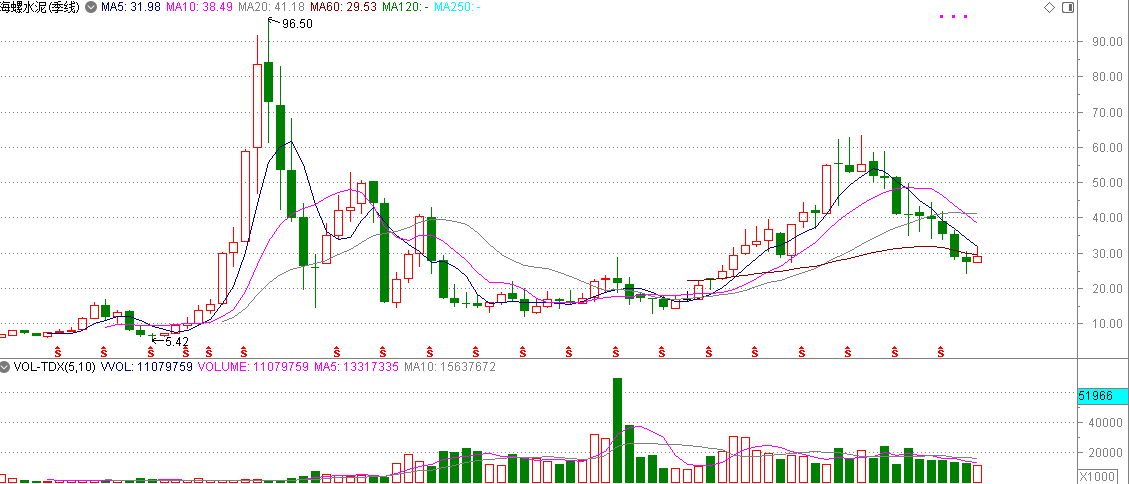Click the volume MA5: 13317335 label
The height and width of the screenshot is (484, 1129).
pos(354,367)
